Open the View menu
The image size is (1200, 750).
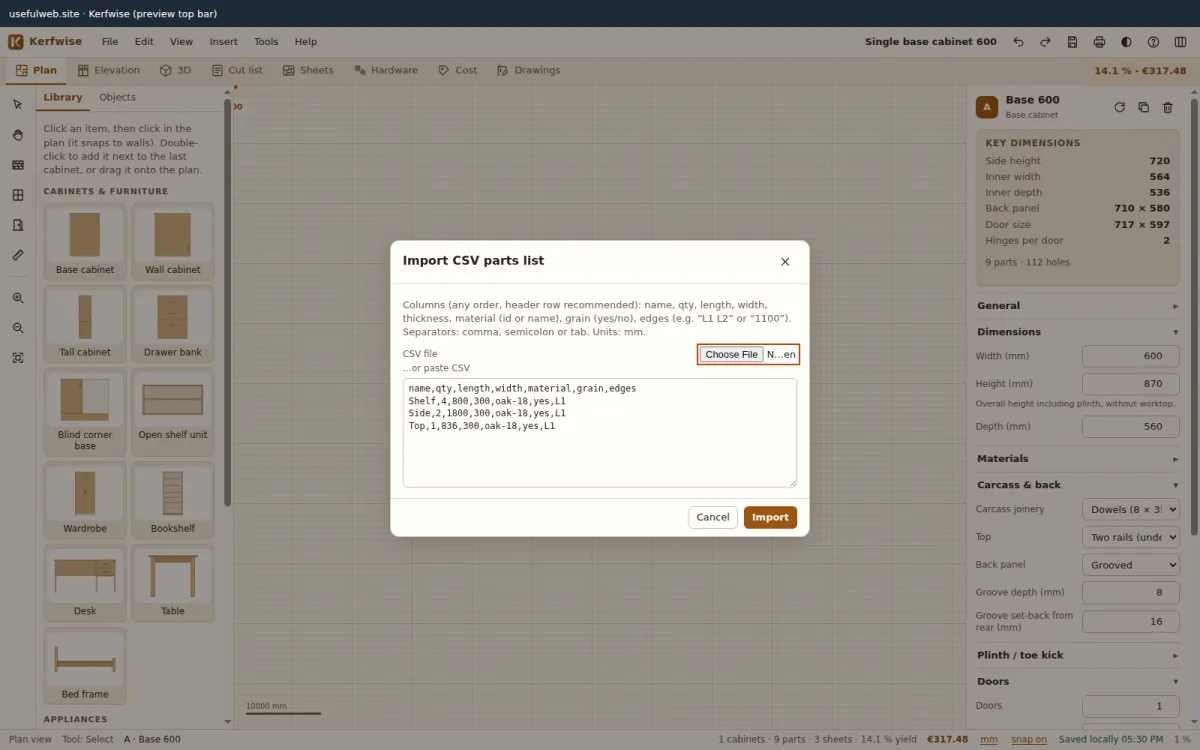tap(181, 42)
